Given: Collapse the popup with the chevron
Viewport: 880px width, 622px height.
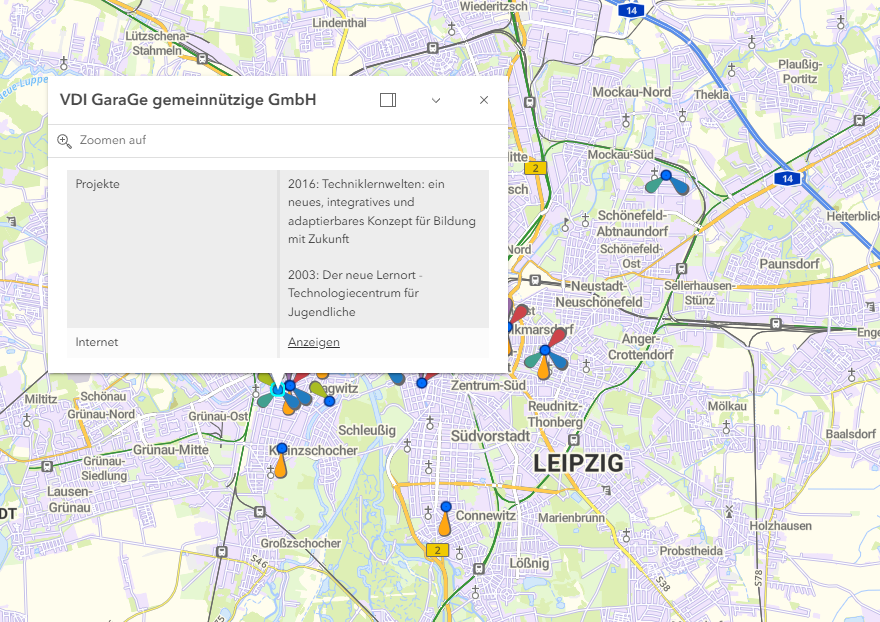Looking at the screenshot, I should tap(436, 100).
